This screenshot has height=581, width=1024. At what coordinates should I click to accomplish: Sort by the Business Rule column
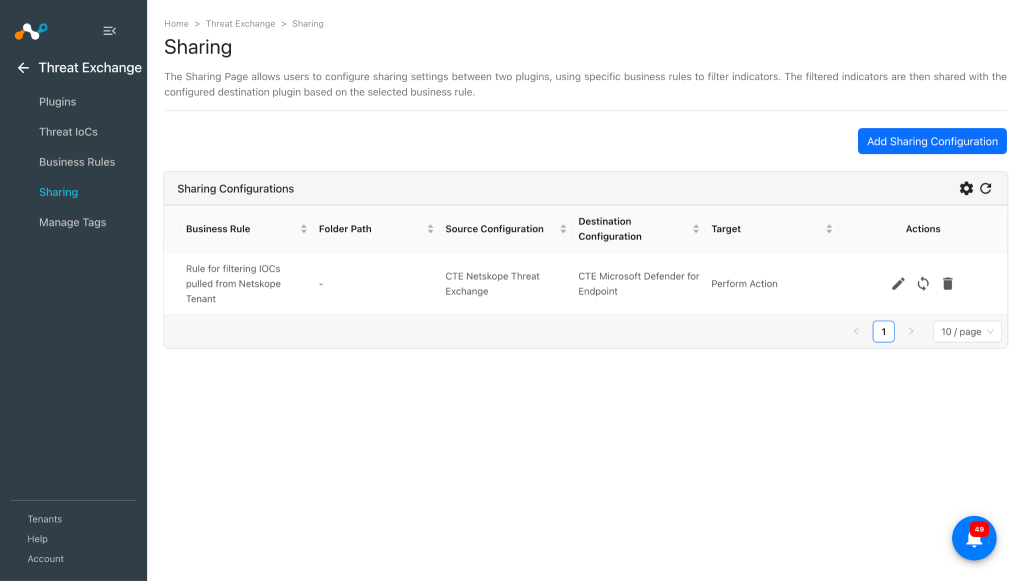pos(304,229)
